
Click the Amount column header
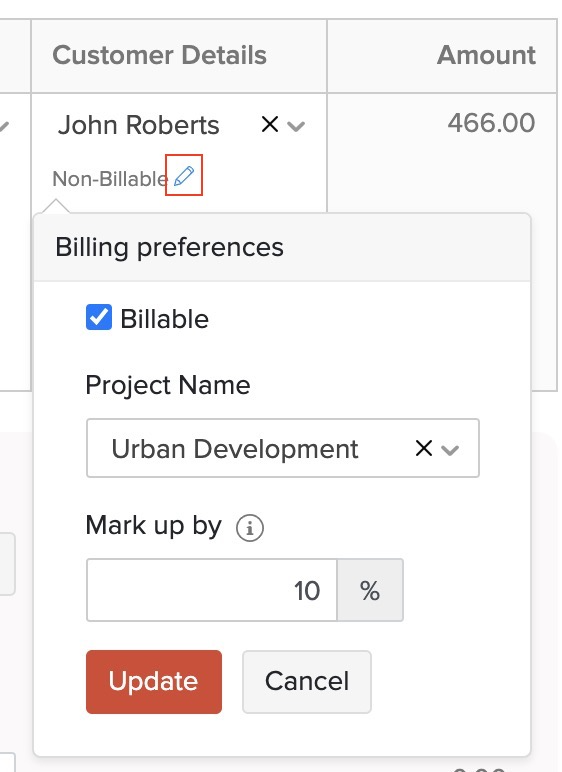[486, 55]
